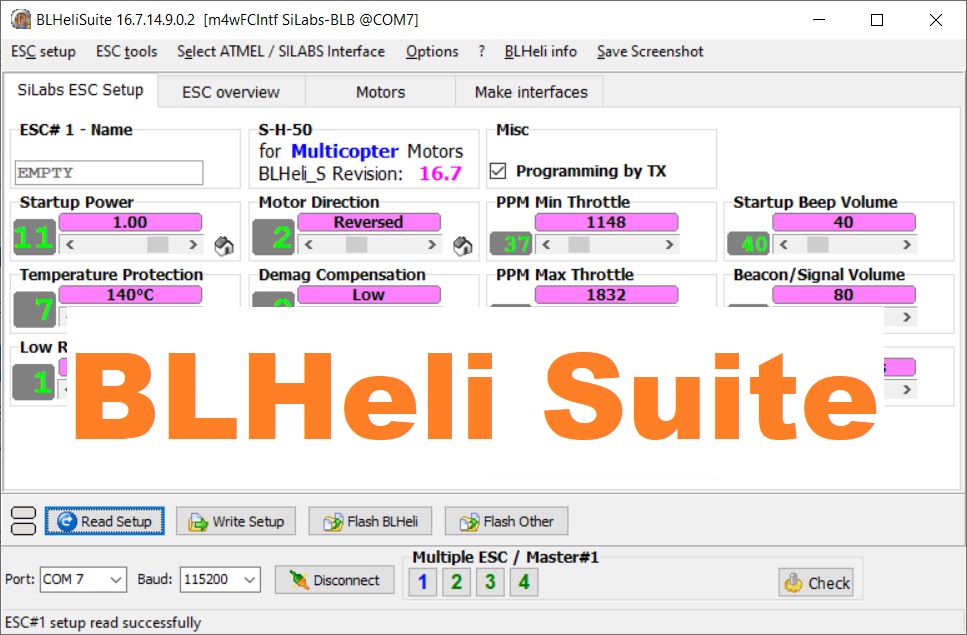Image resolution: width=967 pixels, height=635 pixels.
Task: Click the ESC Name input field showing EMPTY
Action: 109,173
